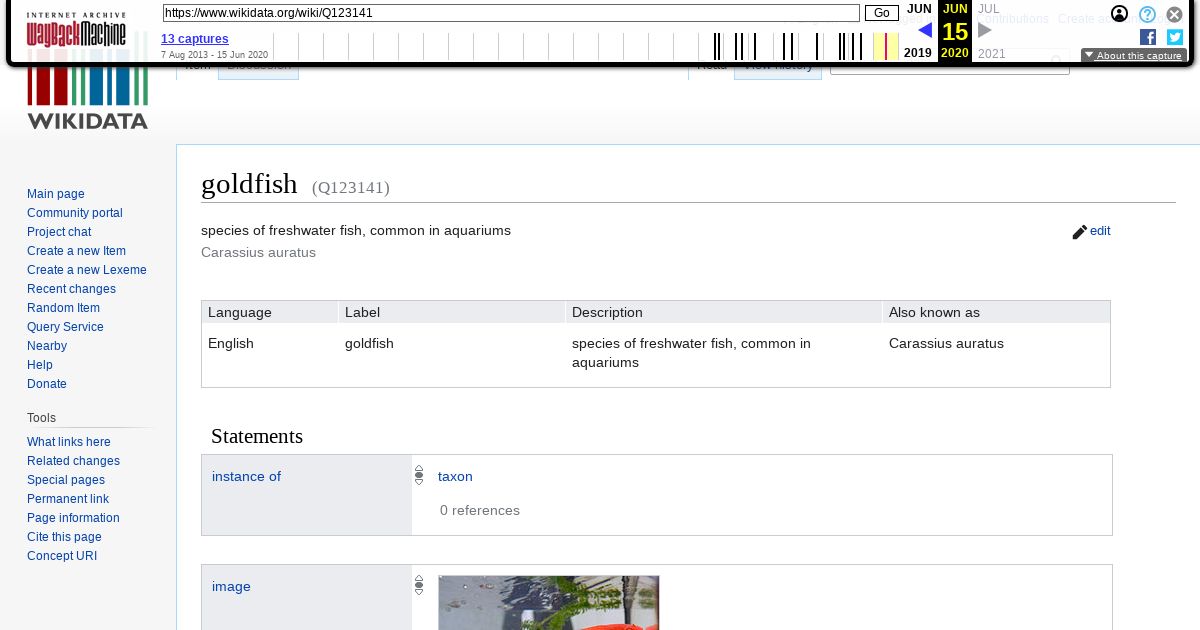Open What links here
Image resolution: width=1200 pixels, height=630 pixels.
(69, 442)
